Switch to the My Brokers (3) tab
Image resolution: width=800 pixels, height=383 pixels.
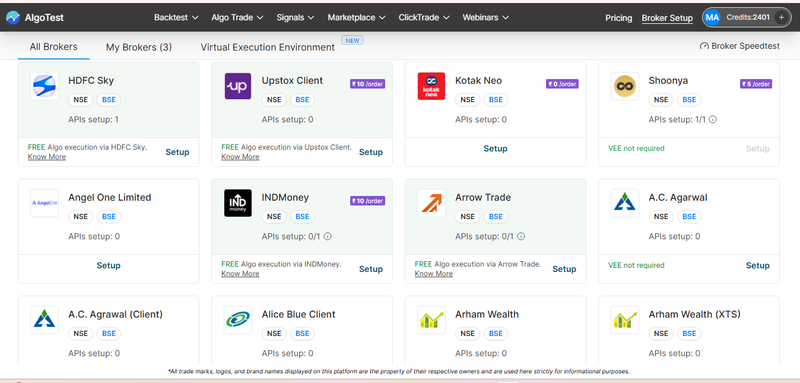[139, 47]
